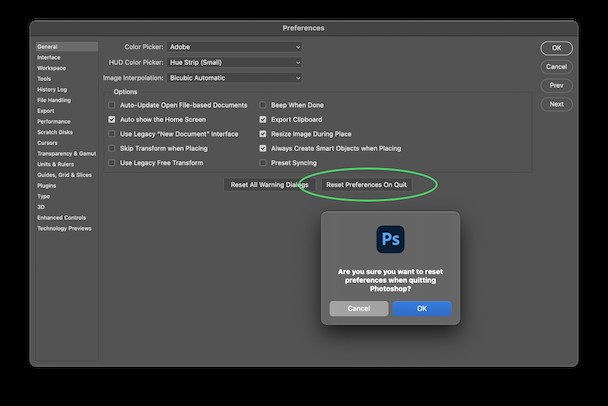Open Export preferences section

(46, 111)
